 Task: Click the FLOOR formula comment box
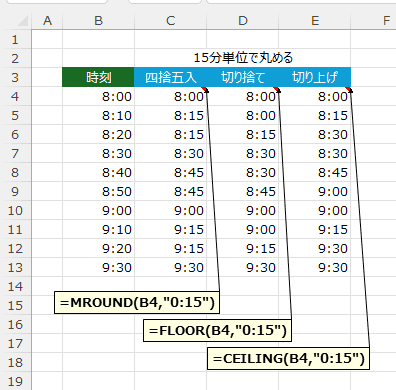[x=217, y=330]
